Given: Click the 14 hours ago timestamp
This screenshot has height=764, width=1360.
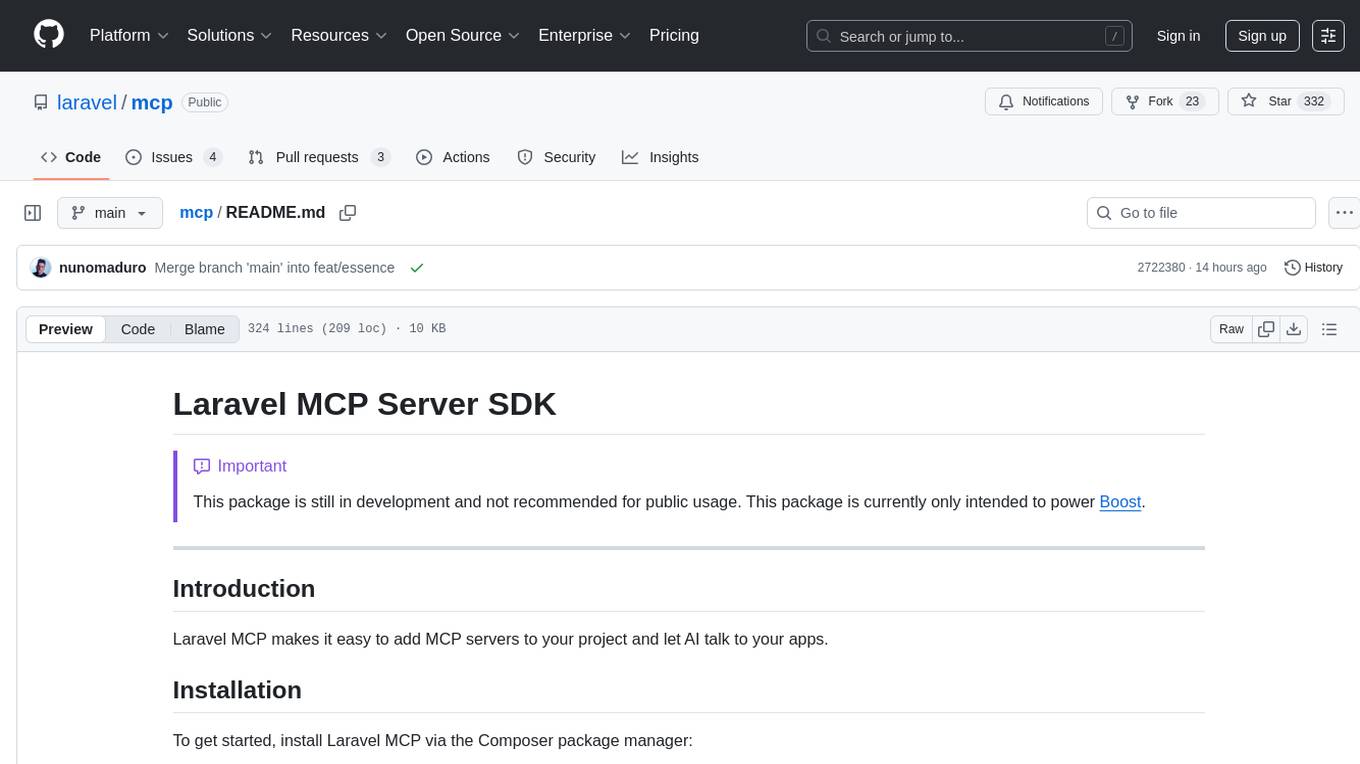Looking at the screenshot, I should tap(1230, 268).
